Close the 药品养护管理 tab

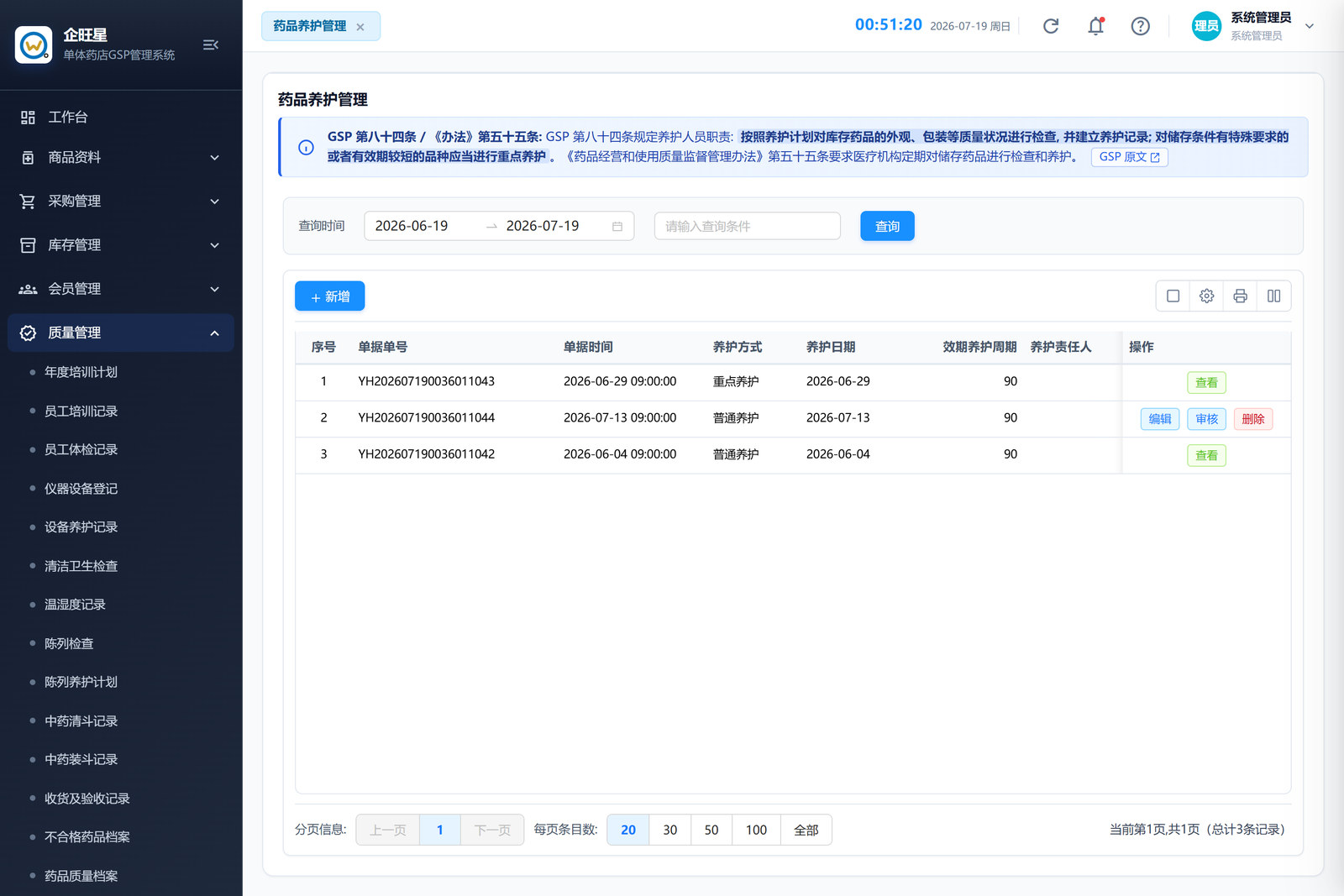[x=360, y=27]
